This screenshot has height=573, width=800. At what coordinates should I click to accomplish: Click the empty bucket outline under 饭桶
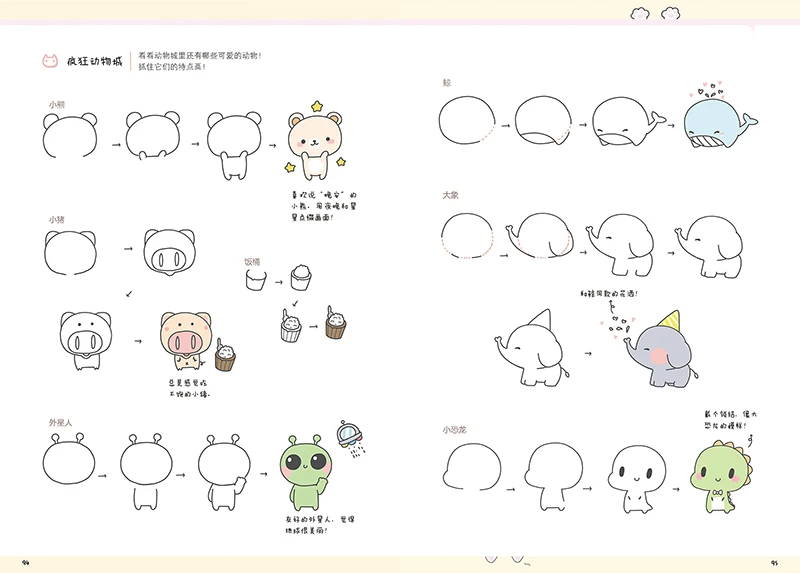(x=256, y=280)
